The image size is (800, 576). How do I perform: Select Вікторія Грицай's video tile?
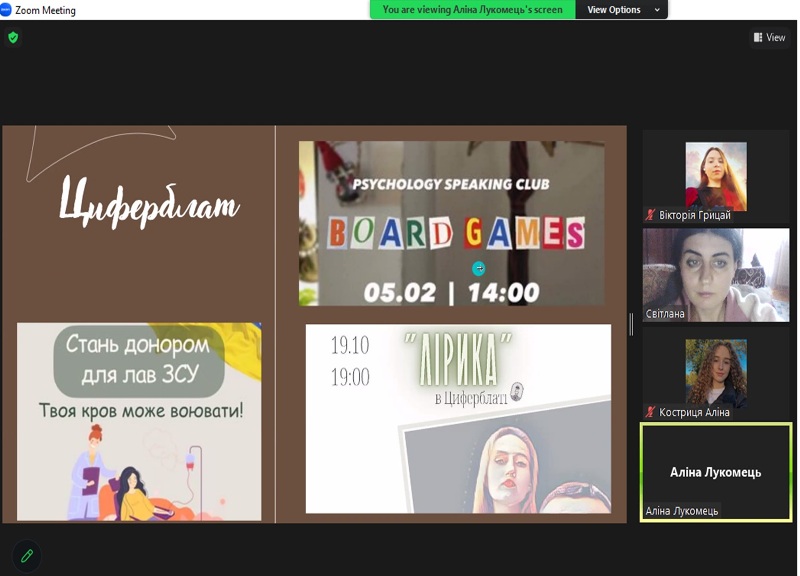pos(715,176)
